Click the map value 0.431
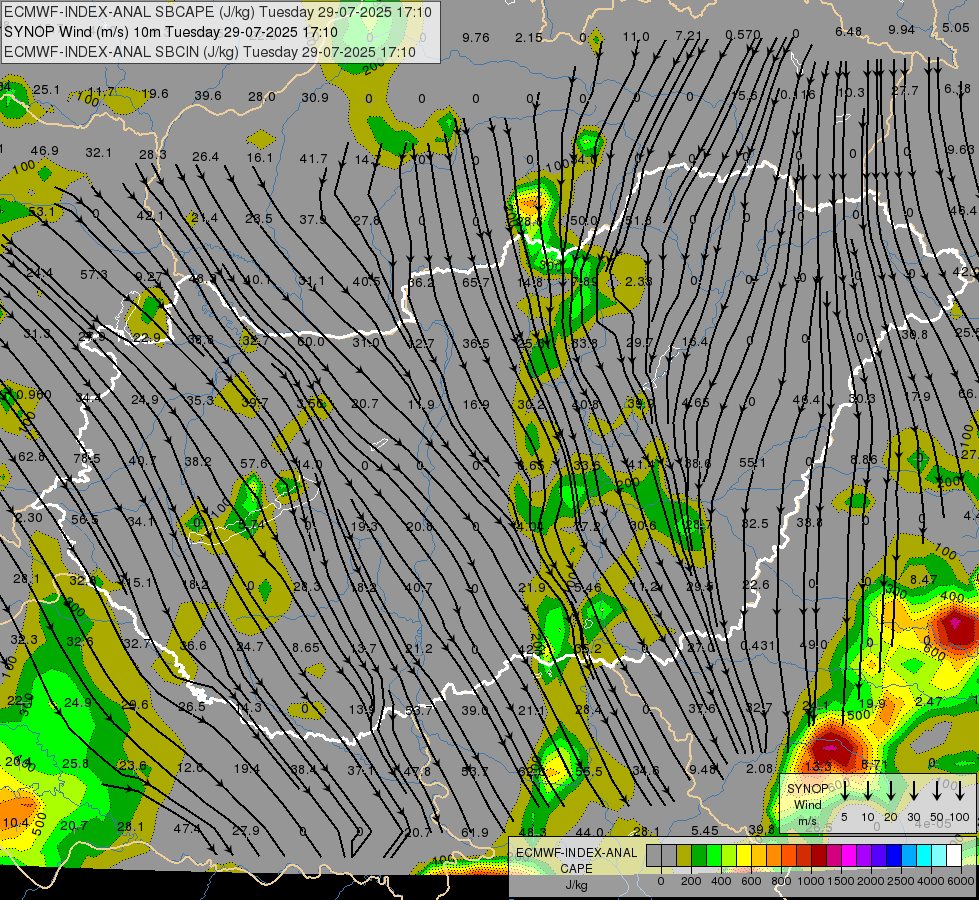Viewport: 979px width, 900px height. click(757, 645)
